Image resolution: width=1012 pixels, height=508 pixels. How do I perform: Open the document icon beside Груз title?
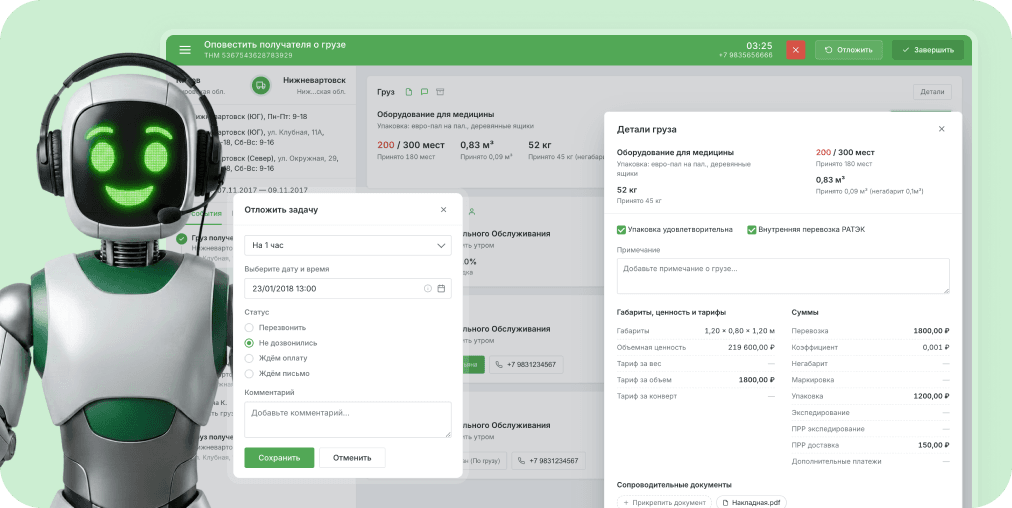tap(408, 92)
